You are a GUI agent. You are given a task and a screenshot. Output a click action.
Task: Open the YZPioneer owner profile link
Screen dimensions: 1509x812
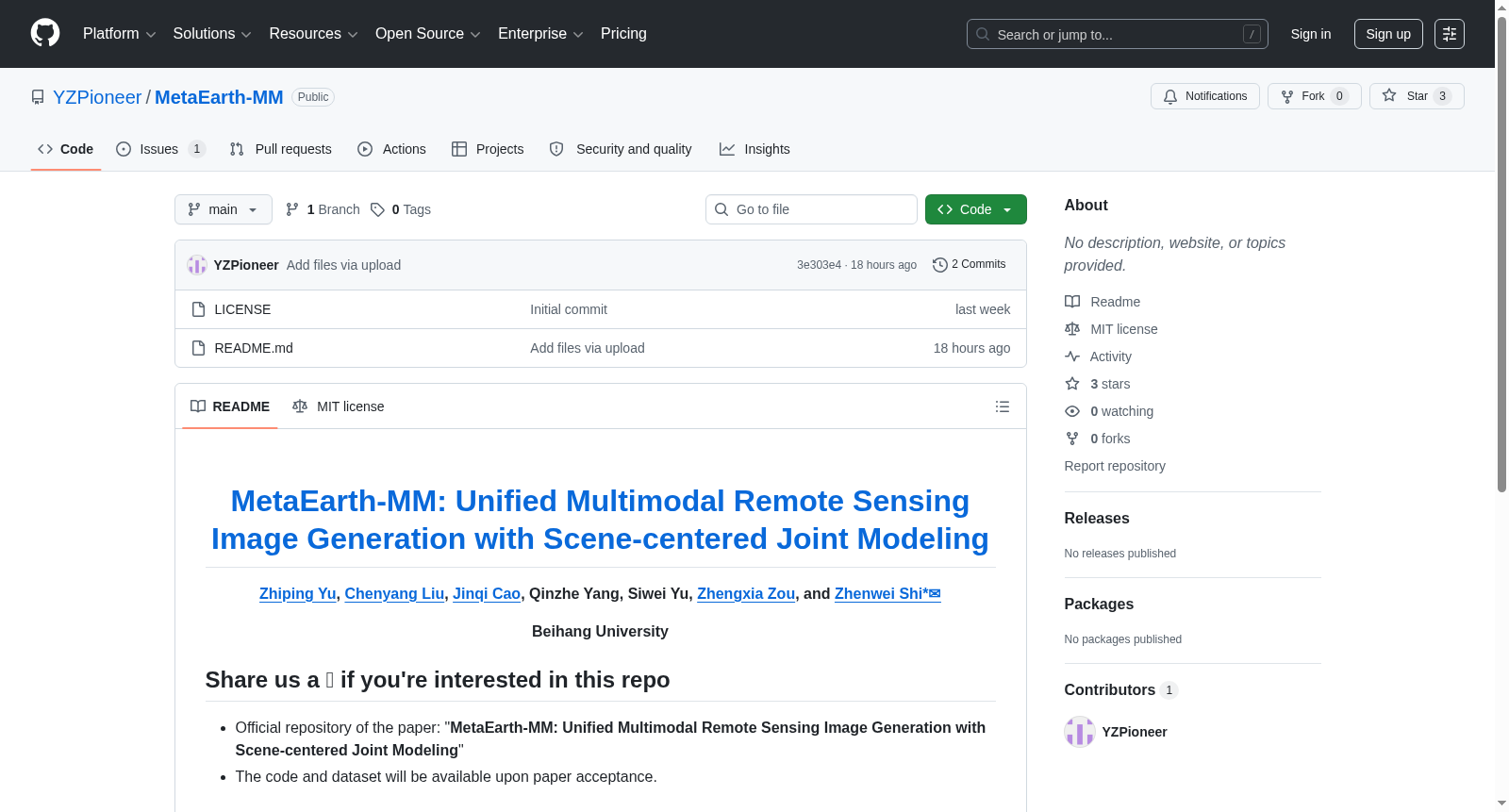tap(97, 97)
